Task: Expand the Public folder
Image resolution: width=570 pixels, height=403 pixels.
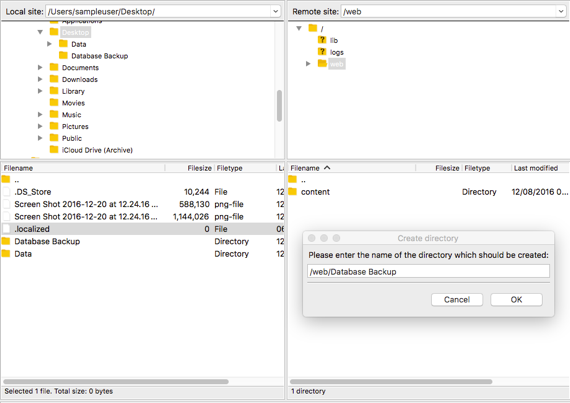Action: (x=40, y=138)
